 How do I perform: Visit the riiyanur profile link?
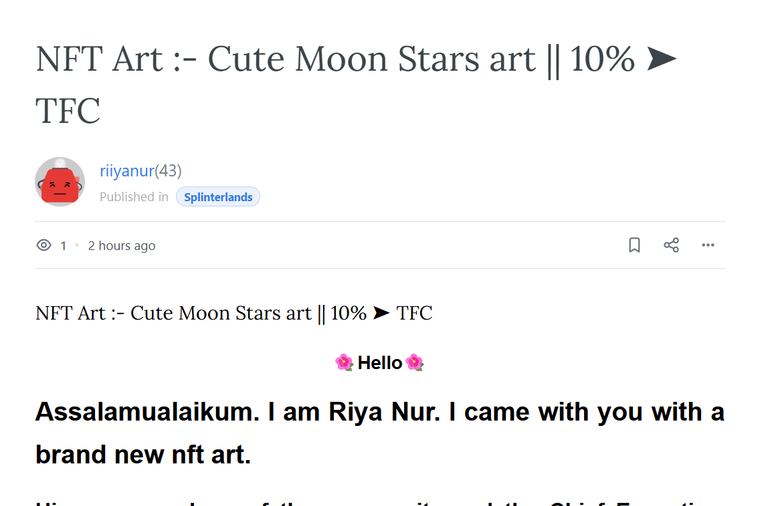click(x=127, y=171)
